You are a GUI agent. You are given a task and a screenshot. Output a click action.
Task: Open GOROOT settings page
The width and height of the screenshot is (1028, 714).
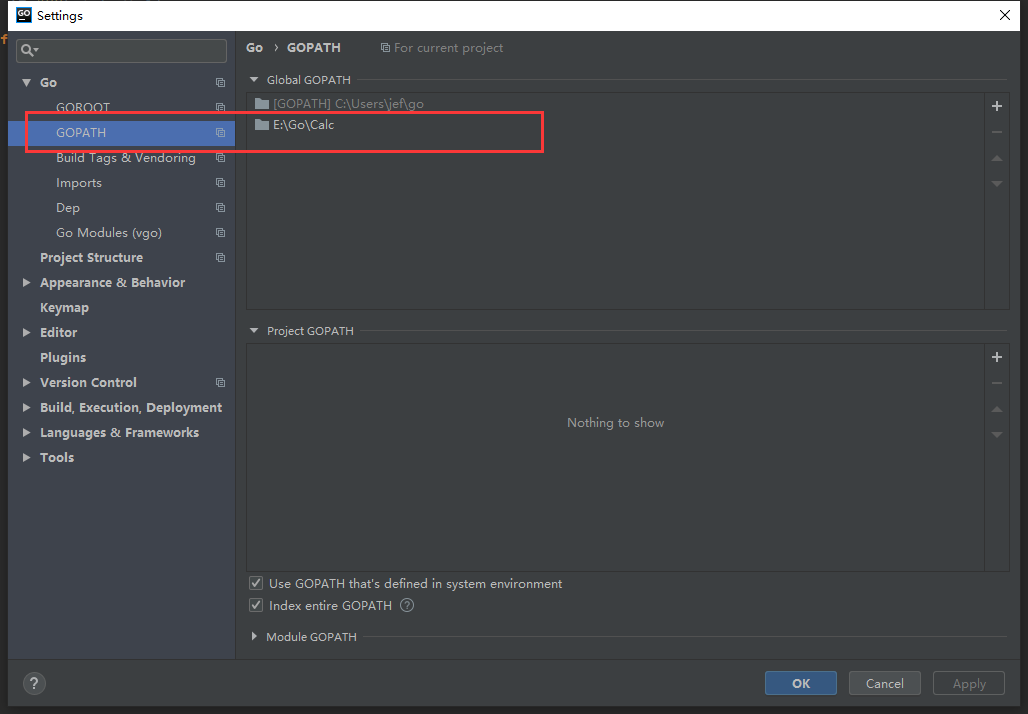83,107
